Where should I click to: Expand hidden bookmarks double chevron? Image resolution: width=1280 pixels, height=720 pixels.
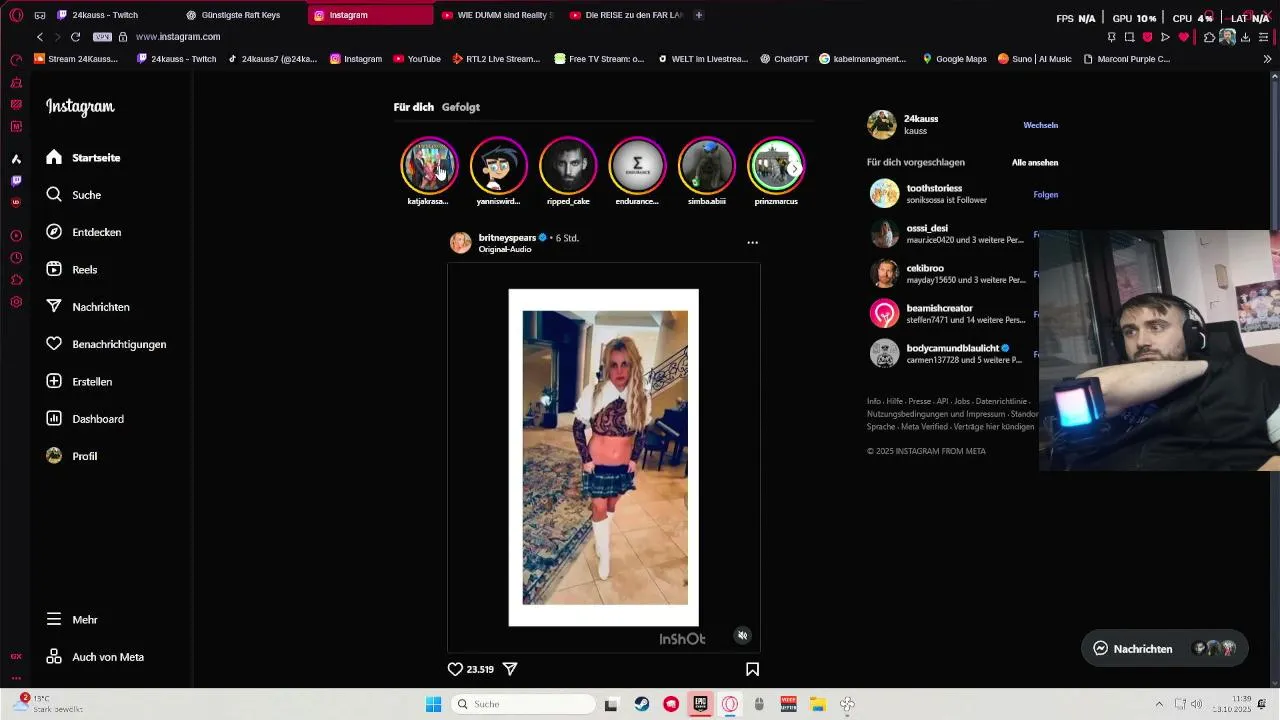coord(1268,59)
